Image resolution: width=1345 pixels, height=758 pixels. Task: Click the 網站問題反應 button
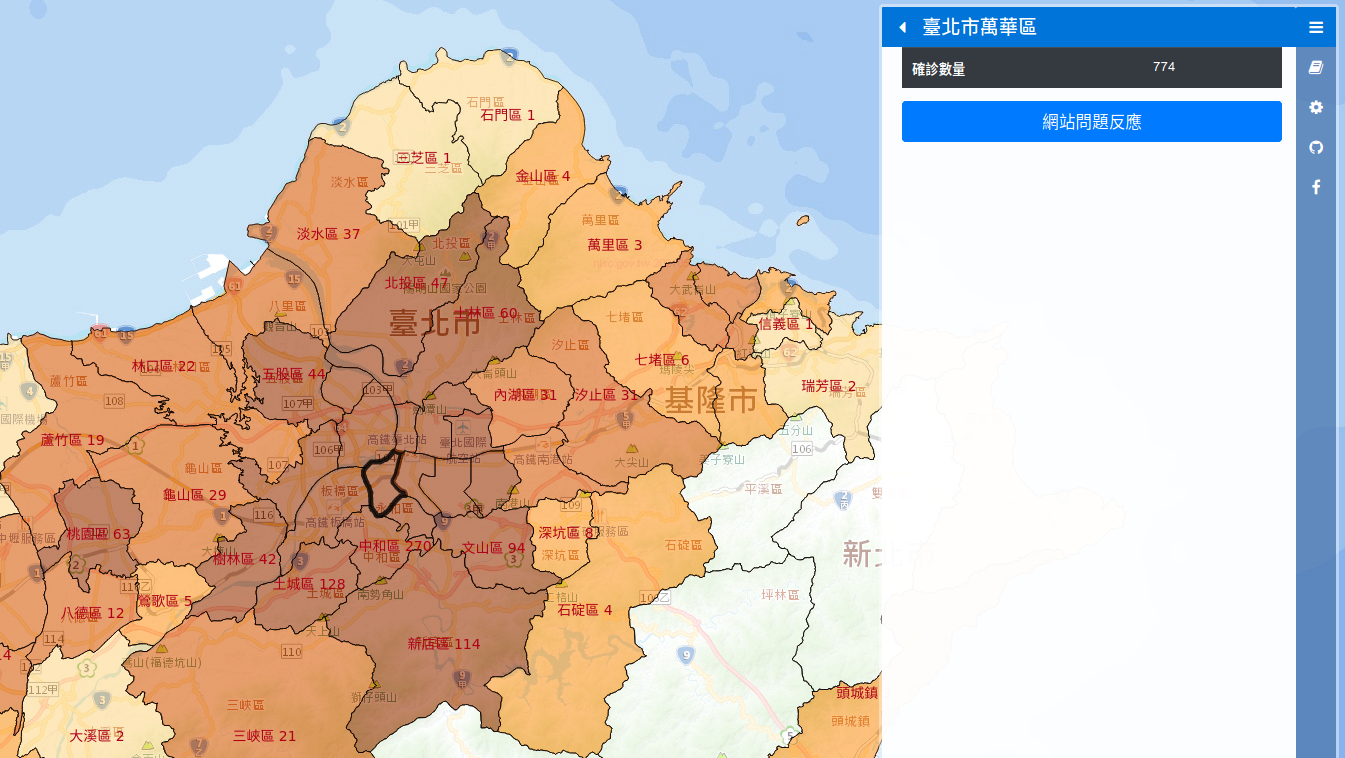click(1092, 122)
